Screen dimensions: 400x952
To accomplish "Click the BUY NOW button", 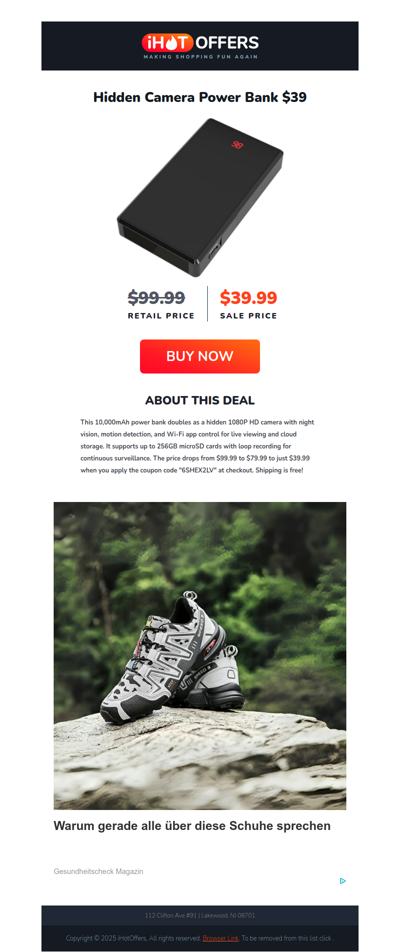I will pos(200,356).
